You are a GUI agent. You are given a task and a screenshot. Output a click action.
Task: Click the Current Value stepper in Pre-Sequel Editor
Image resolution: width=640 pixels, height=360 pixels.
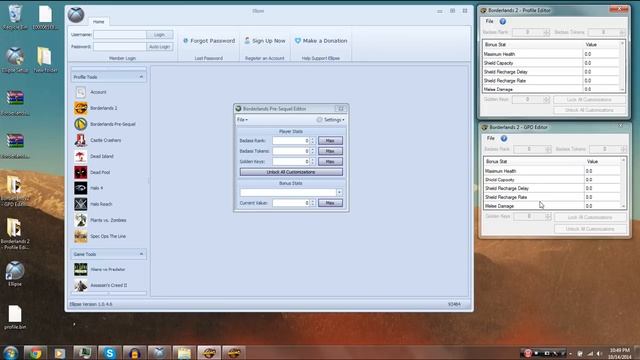click(x=313, y=203)
